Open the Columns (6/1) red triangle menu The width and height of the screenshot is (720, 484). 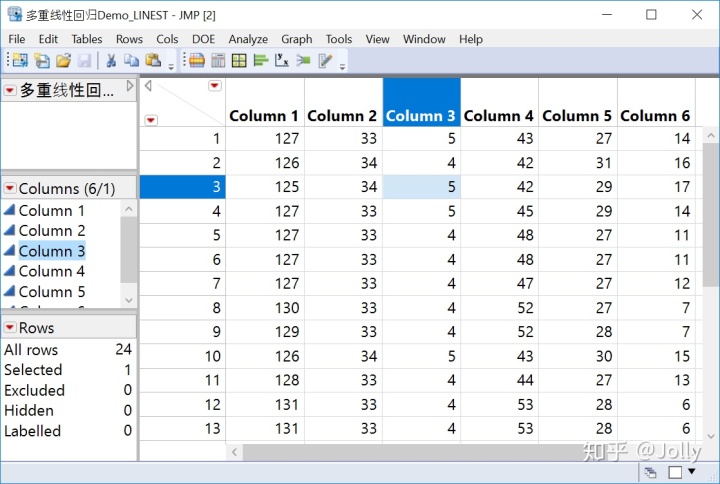[10, 188]
